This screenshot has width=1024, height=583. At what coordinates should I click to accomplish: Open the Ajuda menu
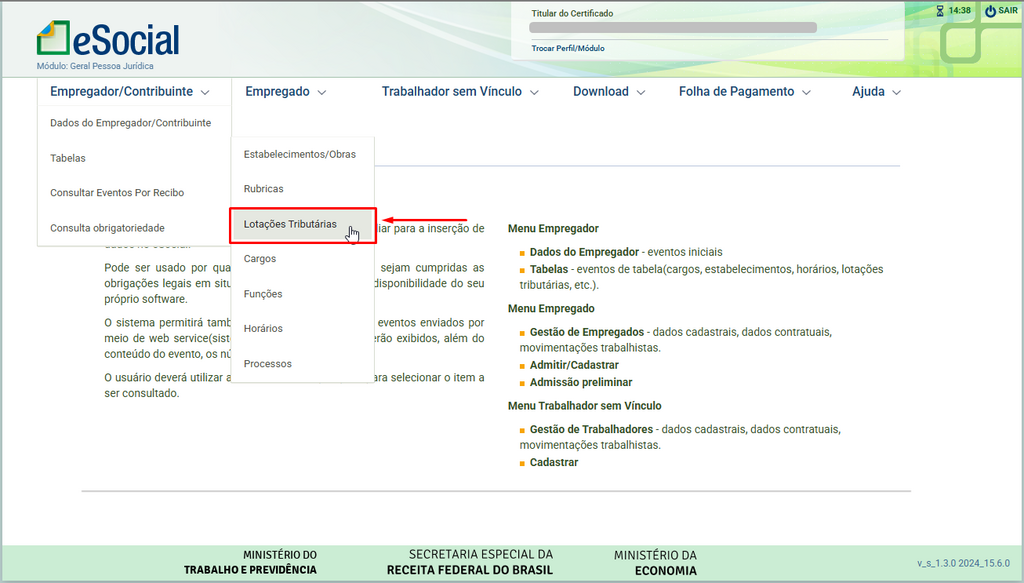tap(876, 92)
